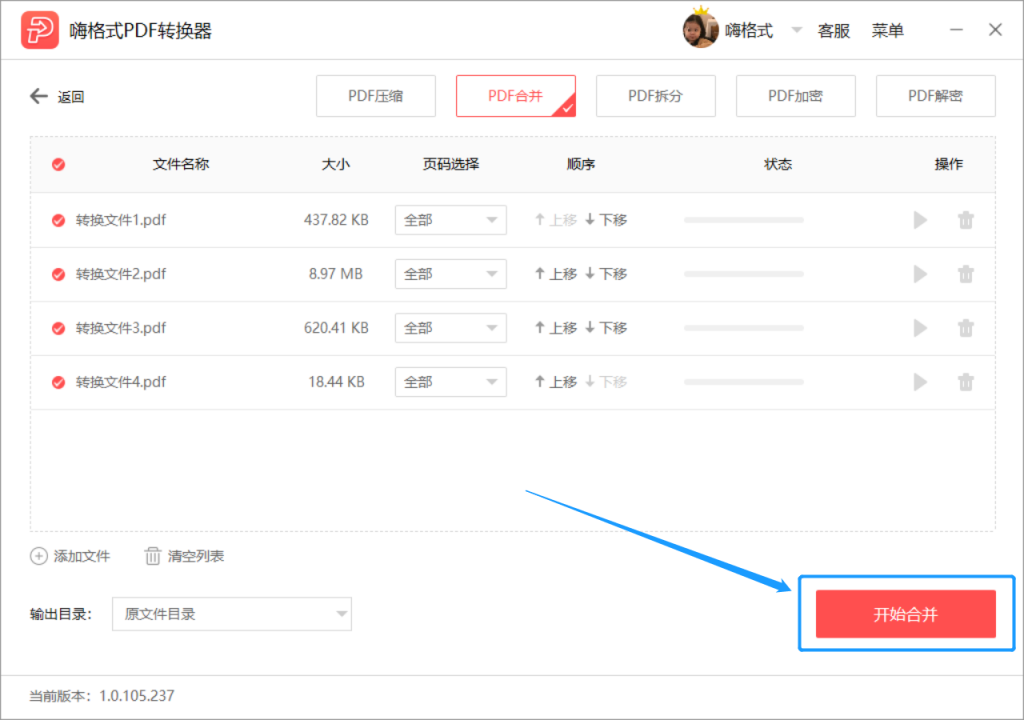Viewport: 1024px width, 720px height.
Task: Click the 18.44 KB size value
Action: tap(336, 382)
